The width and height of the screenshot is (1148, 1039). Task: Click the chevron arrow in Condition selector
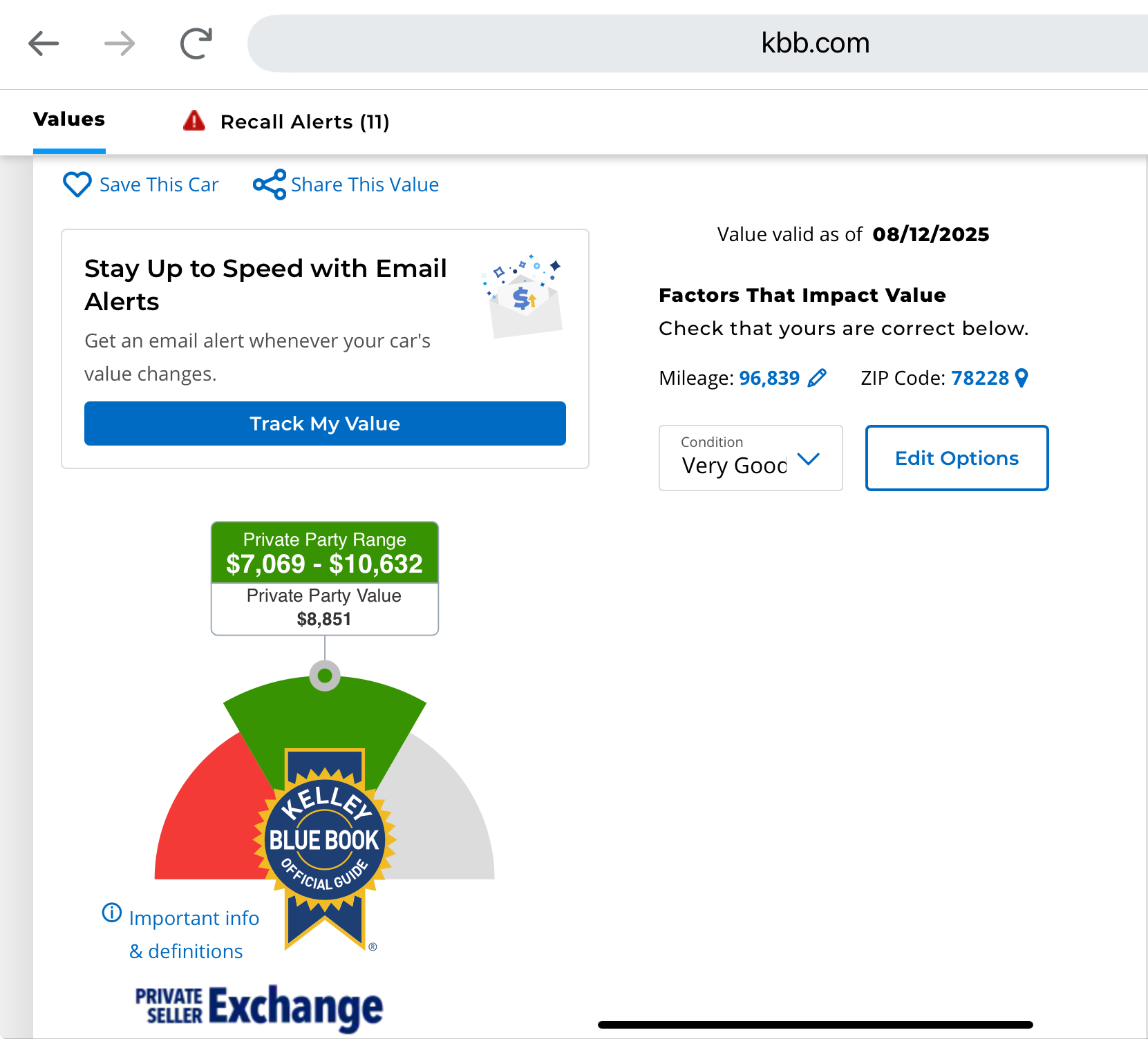808,459
